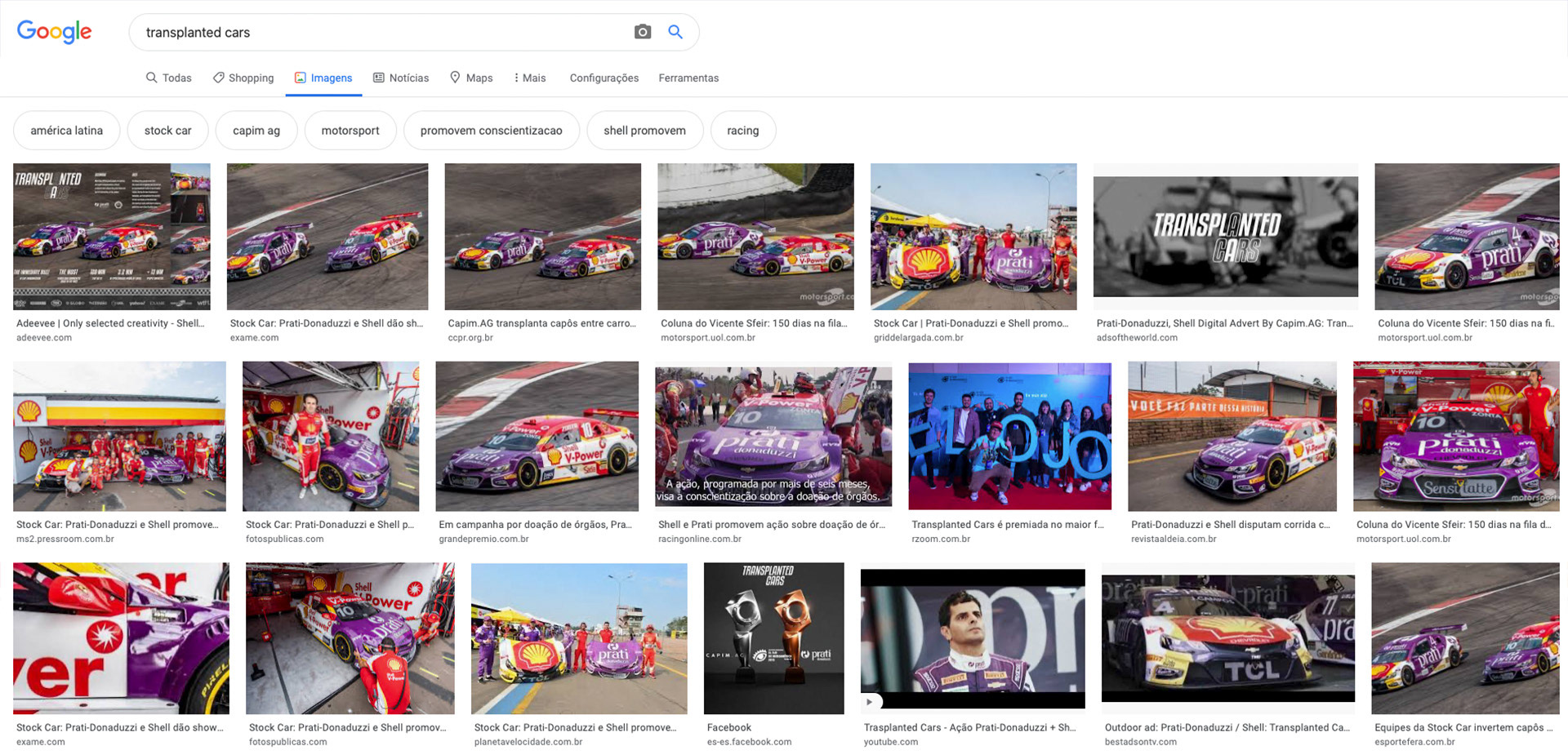This screenshot has height=755, width=1568.
Task: Open exame.com two race cars thumbnail
Action: [327, 237]
